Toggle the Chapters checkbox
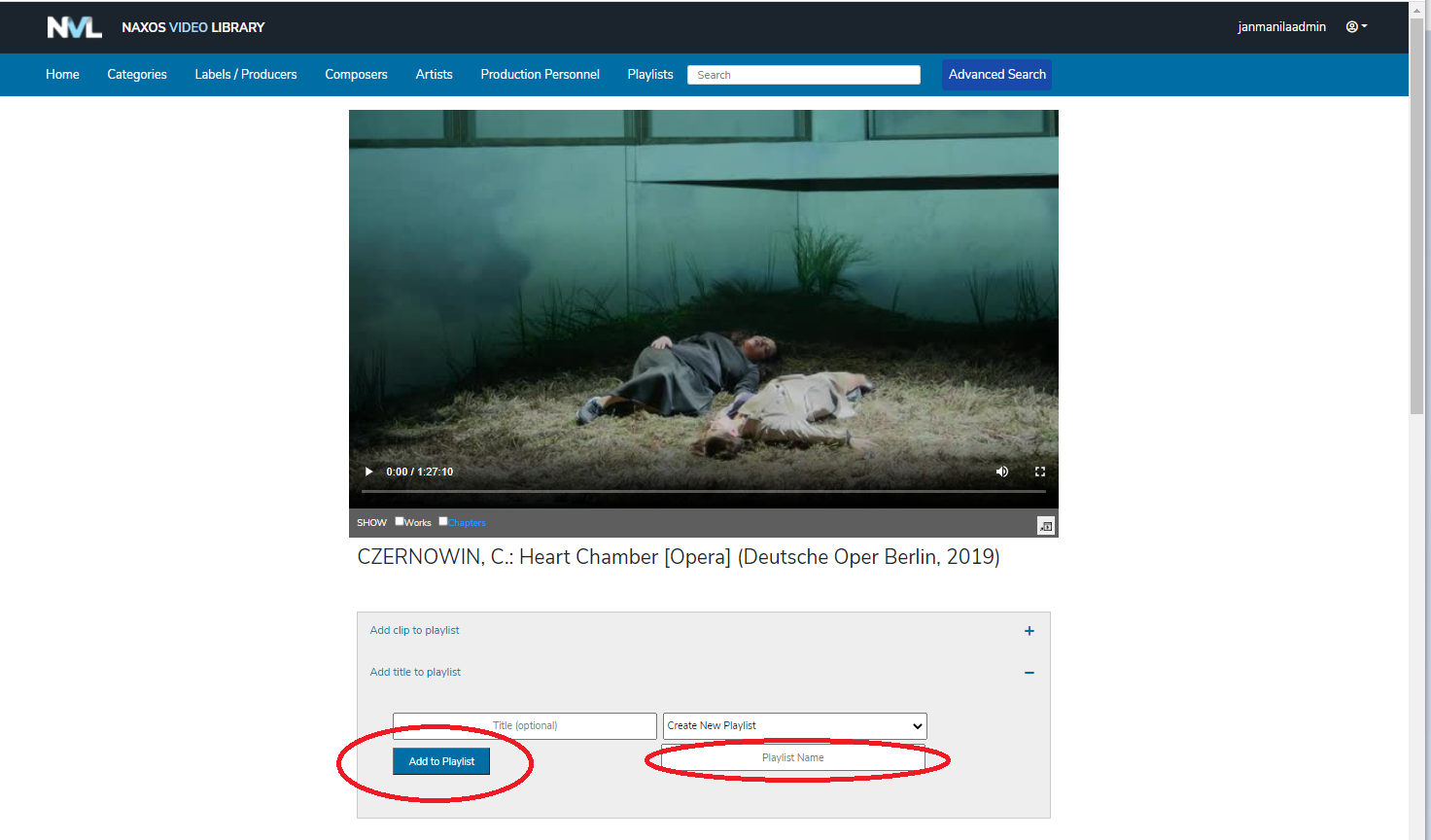The height and width of the screenshot is (840, 1431). [443, 521]
